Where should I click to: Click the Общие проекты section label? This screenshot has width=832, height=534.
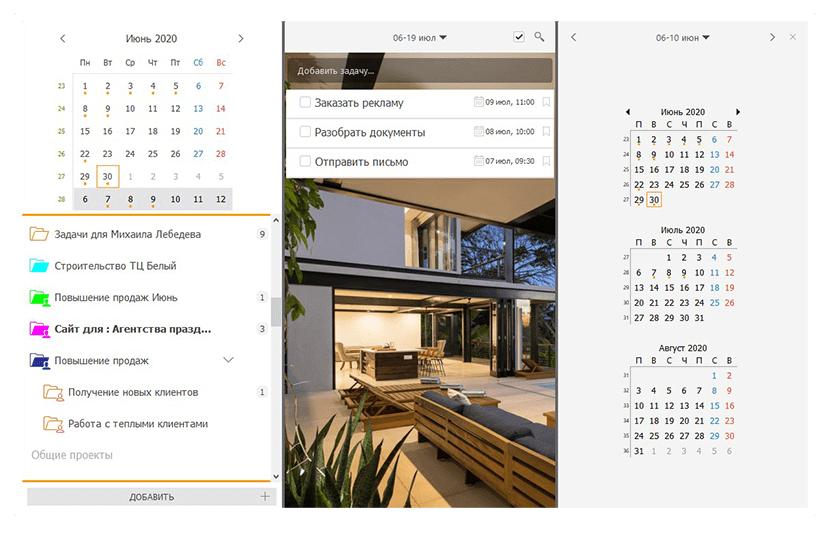(72, 455)
